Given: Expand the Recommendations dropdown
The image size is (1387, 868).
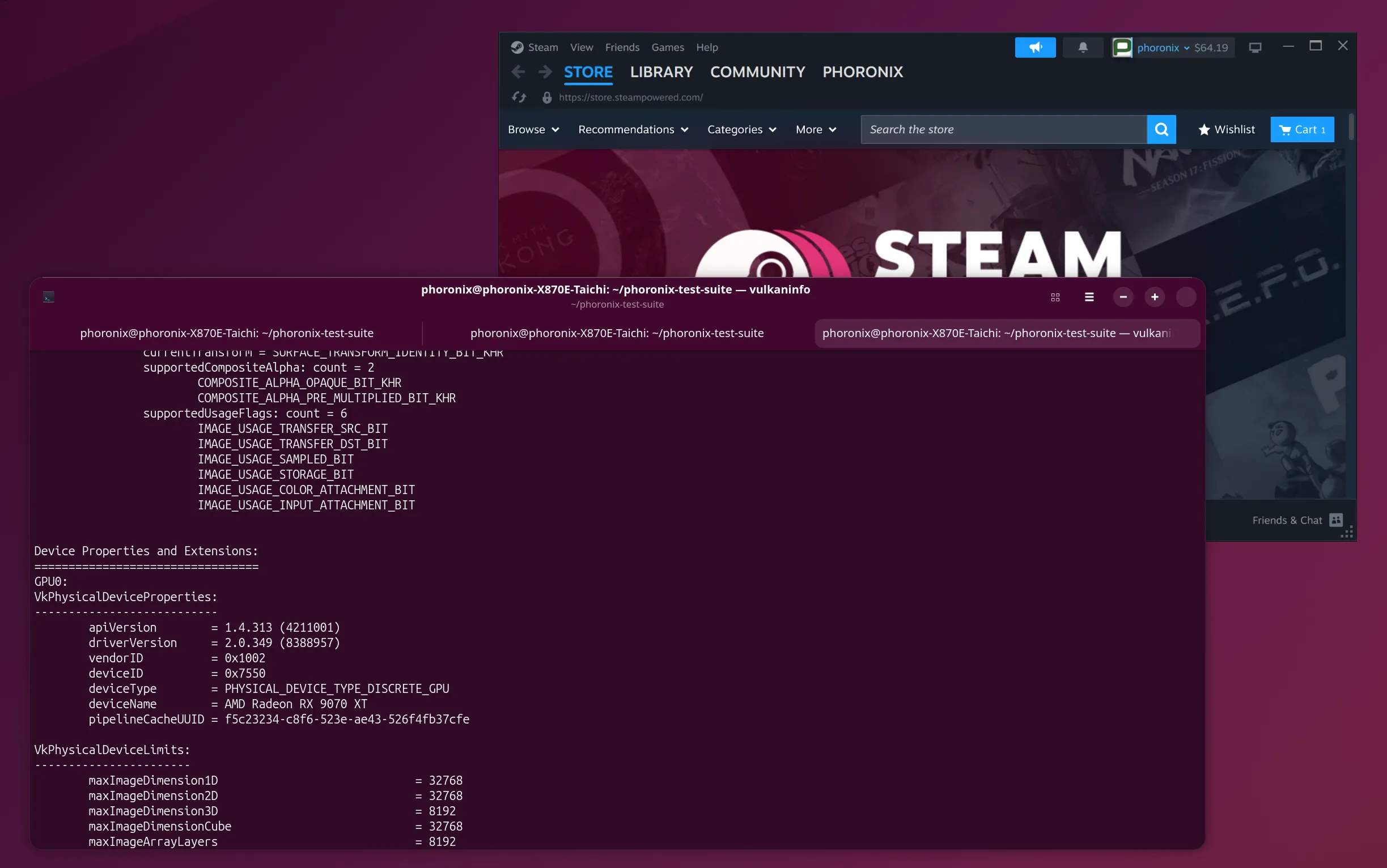Looking at the screenshot, I should coord(633,130).
